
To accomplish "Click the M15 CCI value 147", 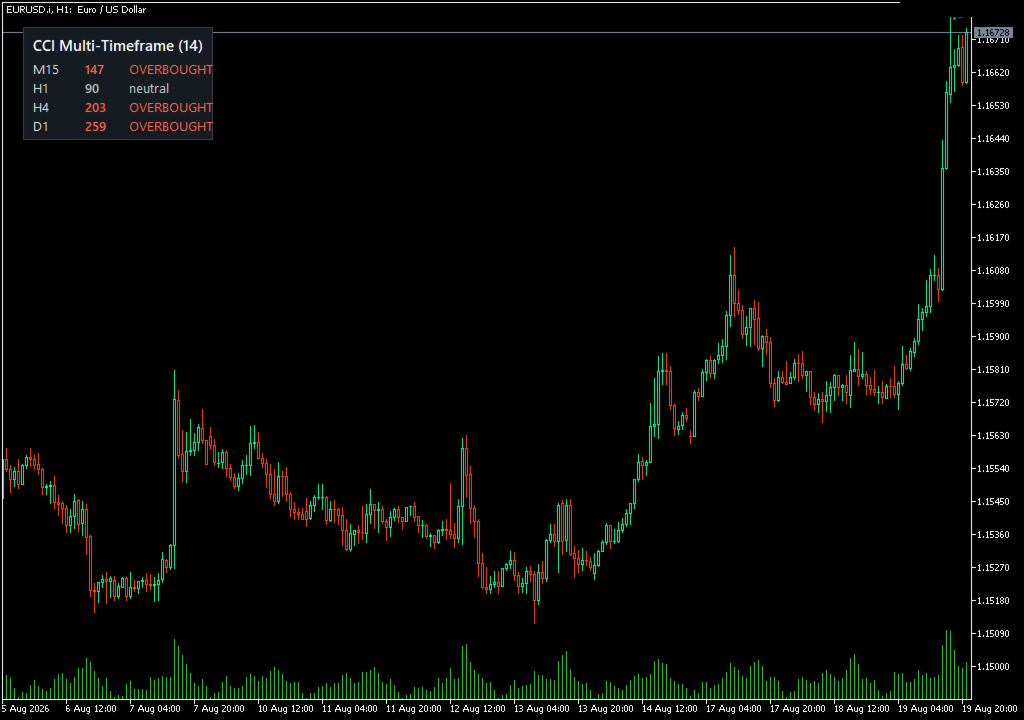I will tap(95, 69).
